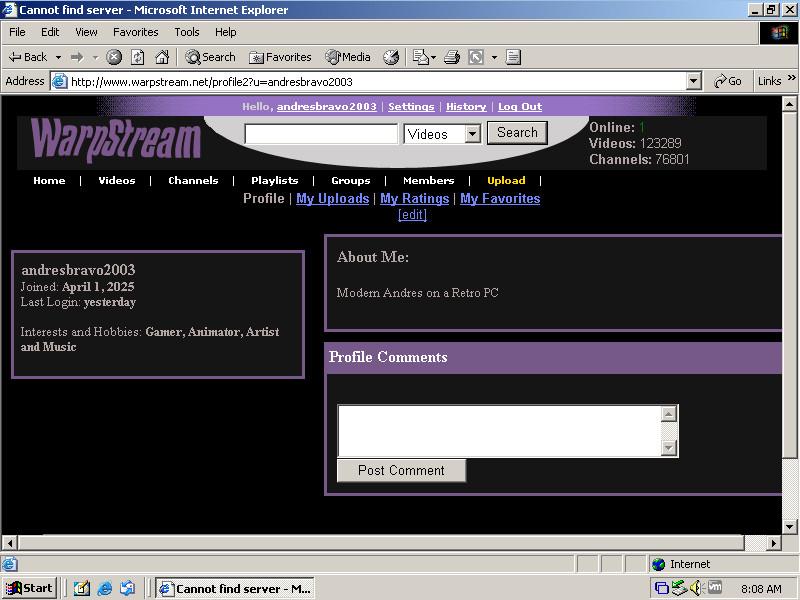Click the WarpStream logo

[115, 141]
